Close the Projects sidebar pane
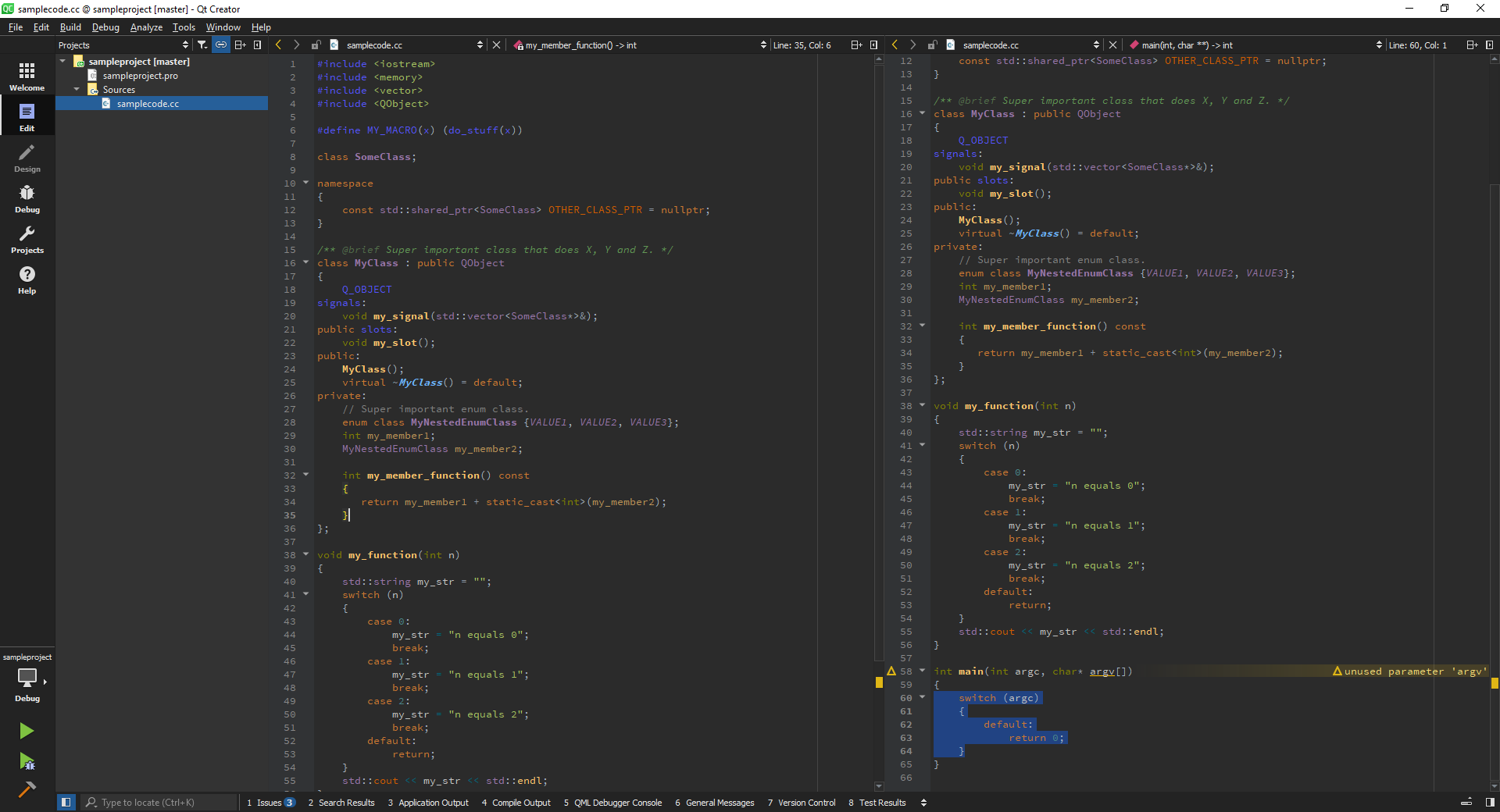 tap(258, 45)
